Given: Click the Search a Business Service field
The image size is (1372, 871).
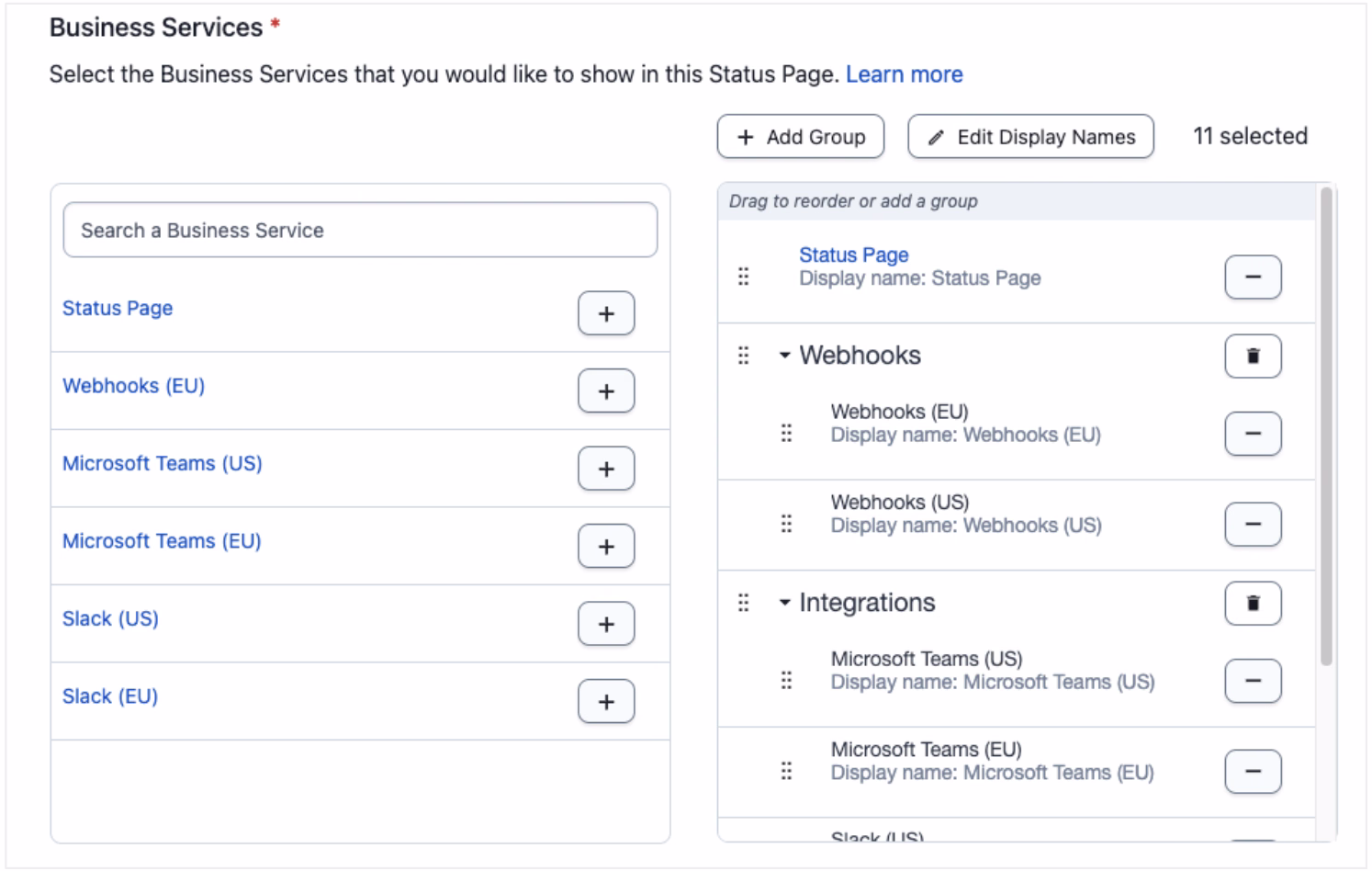Looking at the screenshot, I should [360, 231].
